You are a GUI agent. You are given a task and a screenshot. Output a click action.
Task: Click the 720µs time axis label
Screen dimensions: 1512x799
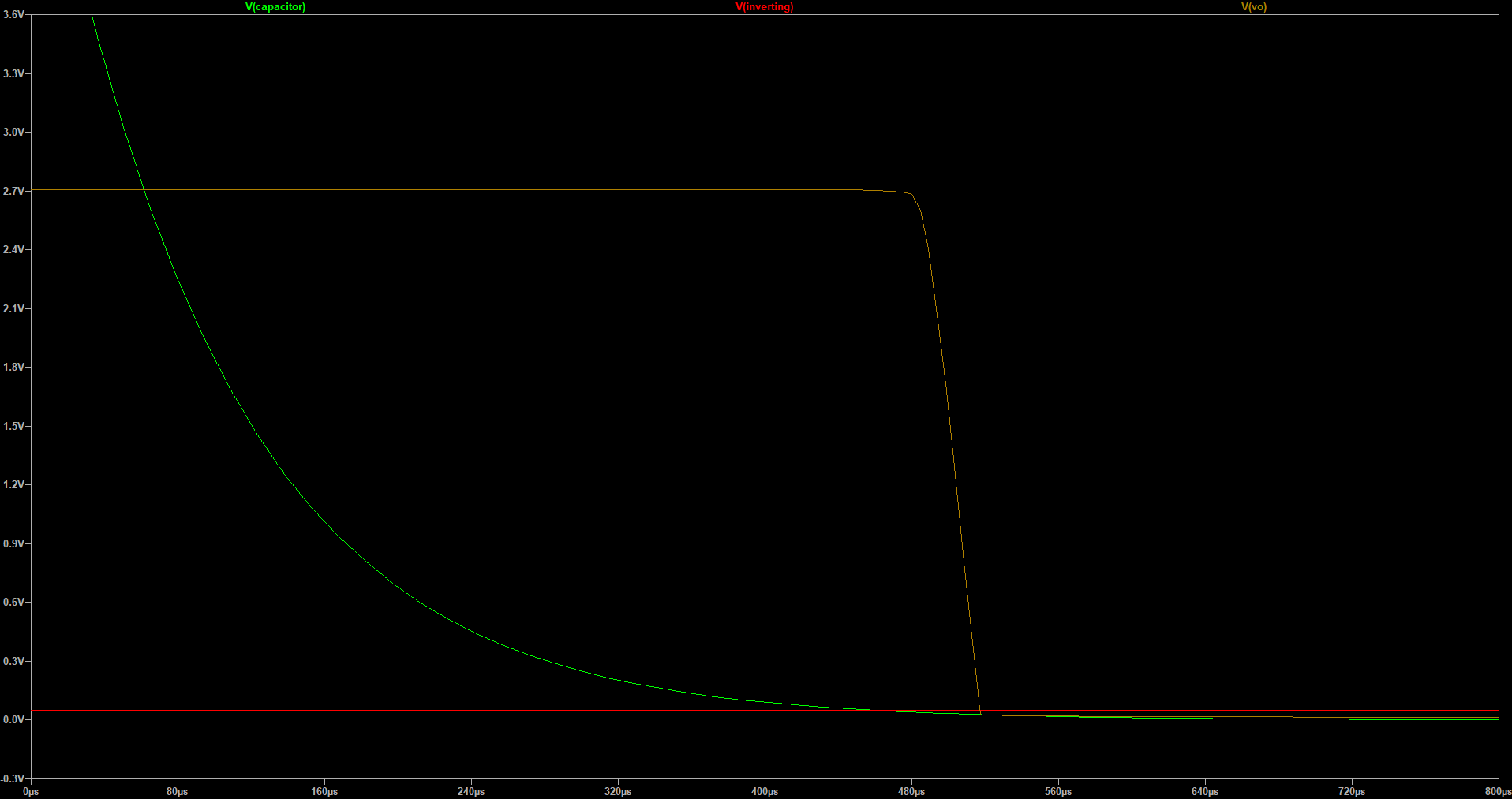point(1352,791)
